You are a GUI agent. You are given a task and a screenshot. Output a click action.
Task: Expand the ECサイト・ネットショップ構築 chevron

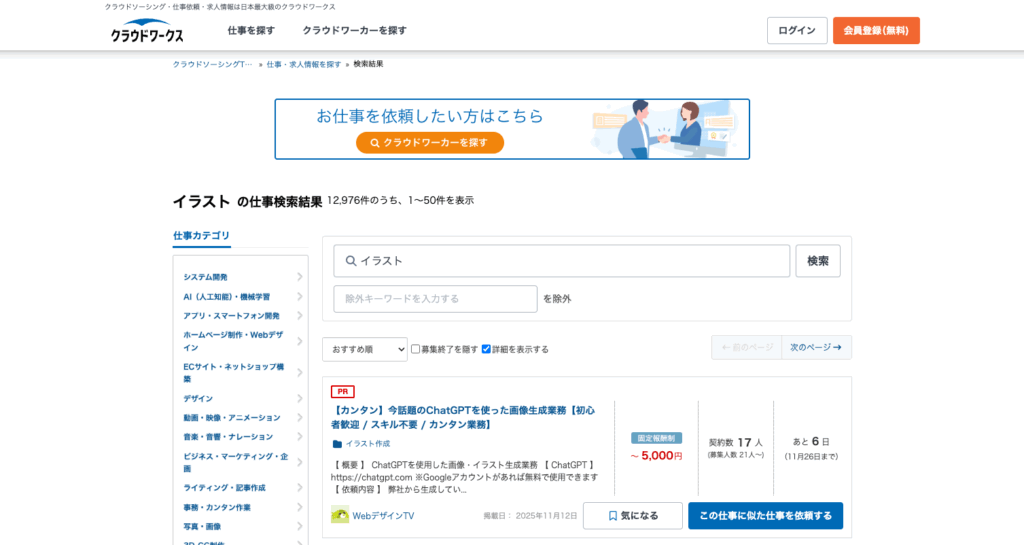coord(300,373)
